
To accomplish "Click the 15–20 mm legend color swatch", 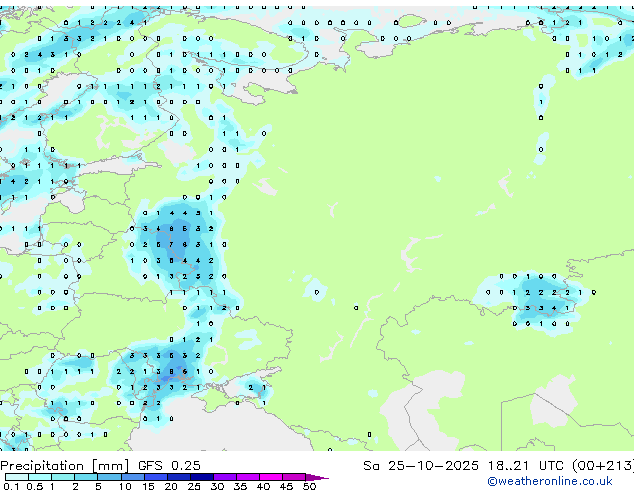I will point(155,477).
